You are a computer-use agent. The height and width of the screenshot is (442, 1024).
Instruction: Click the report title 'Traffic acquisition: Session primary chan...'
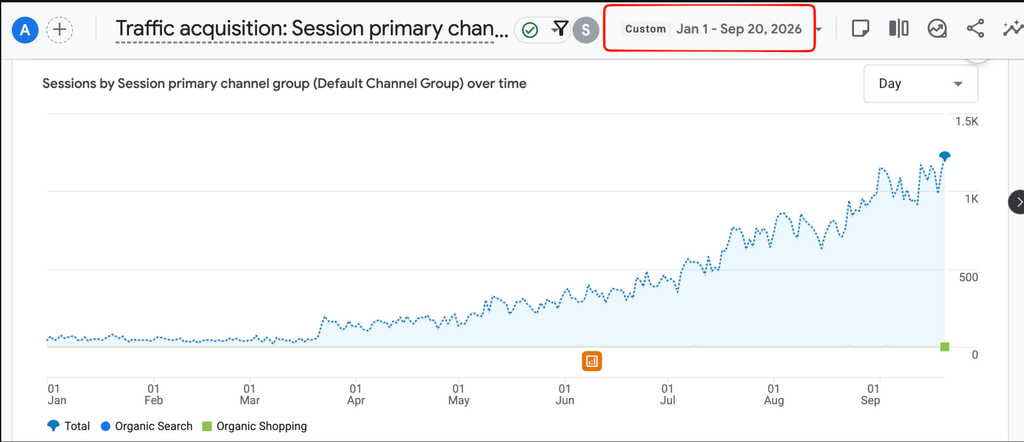pos(312,29)
